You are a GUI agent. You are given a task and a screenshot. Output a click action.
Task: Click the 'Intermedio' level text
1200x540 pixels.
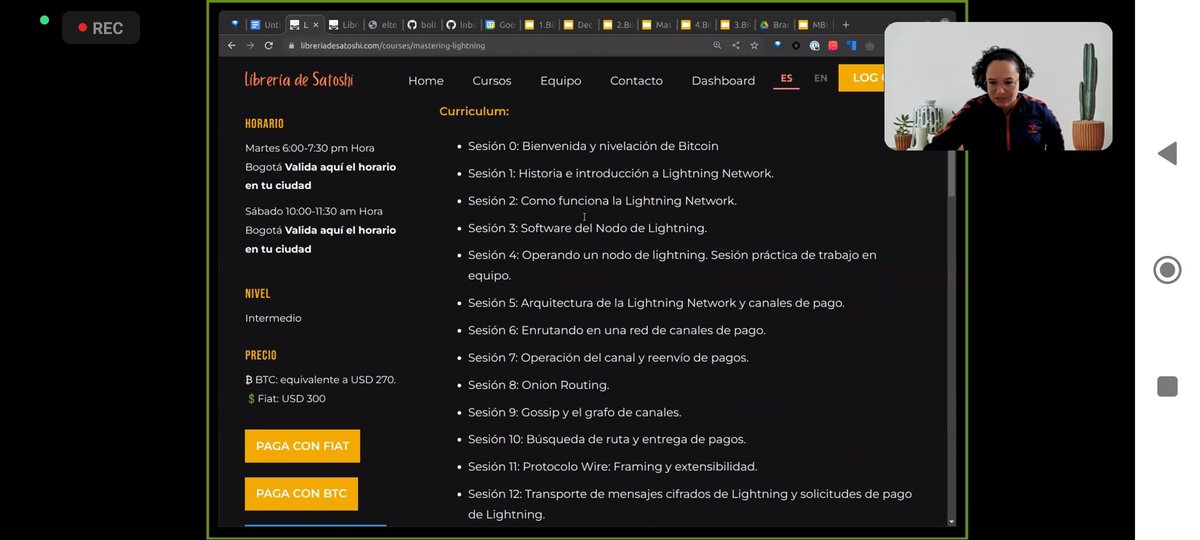(273, 318)
